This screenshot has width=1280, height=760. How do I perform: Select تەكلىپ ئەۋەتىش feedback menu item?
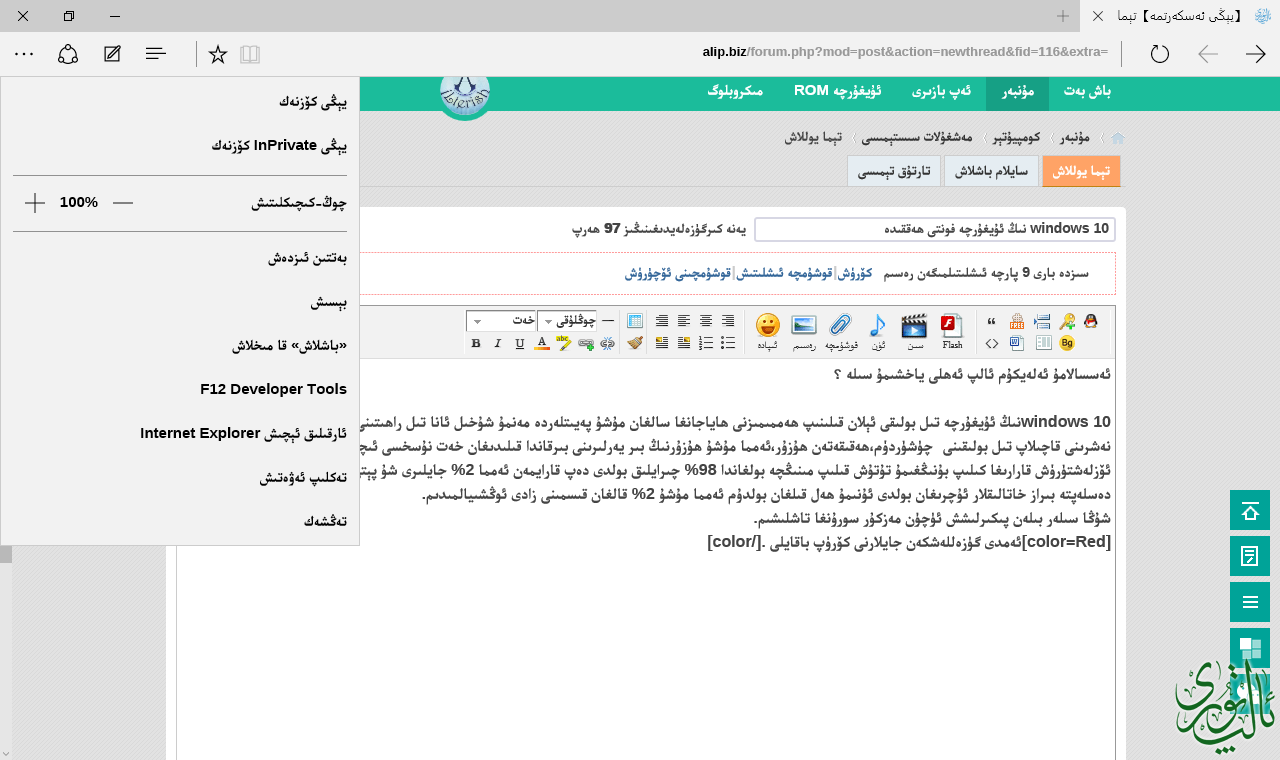180,477
